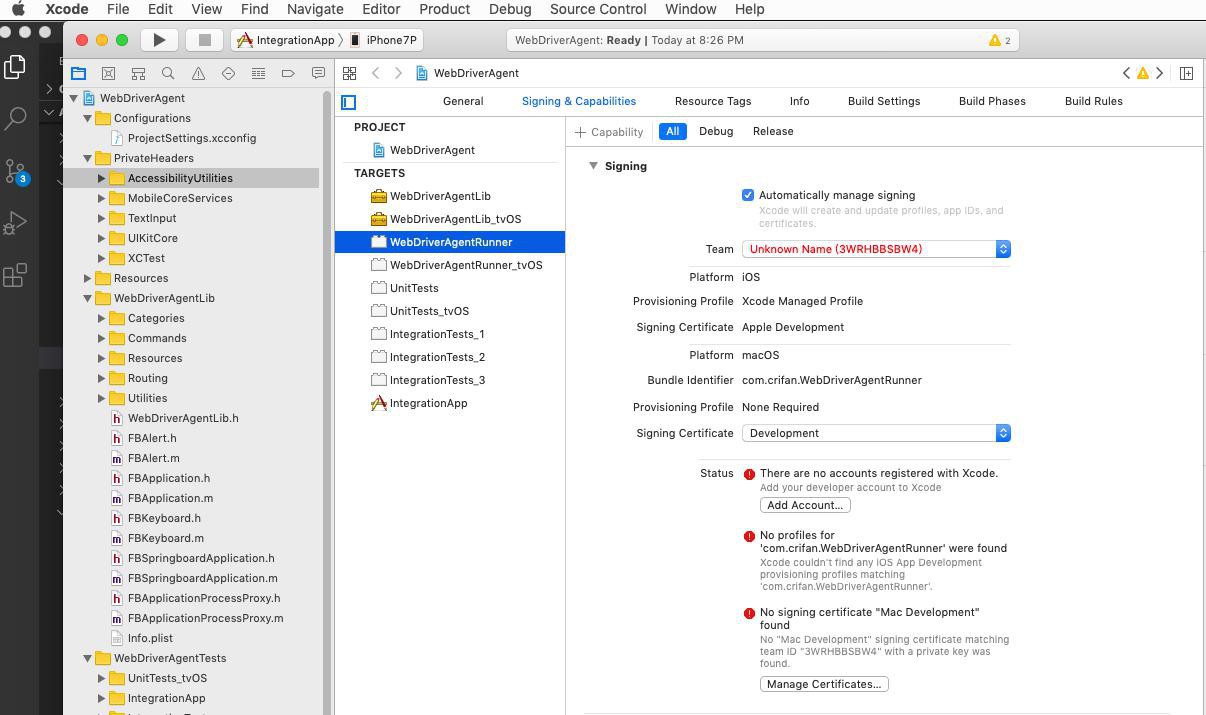This screenshot has width=1206, height=715.
Task: Open the related items grid menu
Action: (349, 73)
